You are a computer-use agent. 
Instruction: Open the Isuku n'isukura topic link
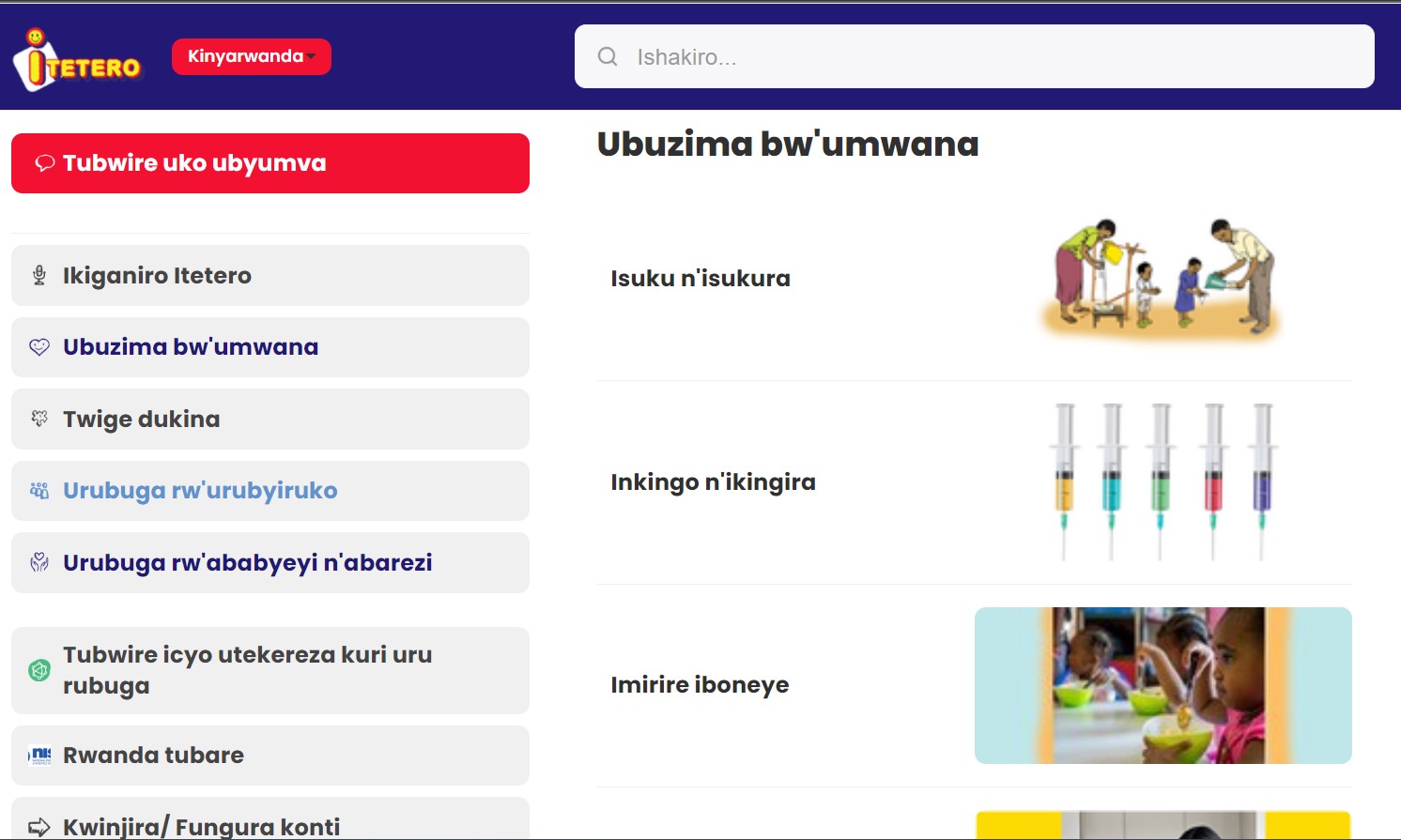click(700, 279)
